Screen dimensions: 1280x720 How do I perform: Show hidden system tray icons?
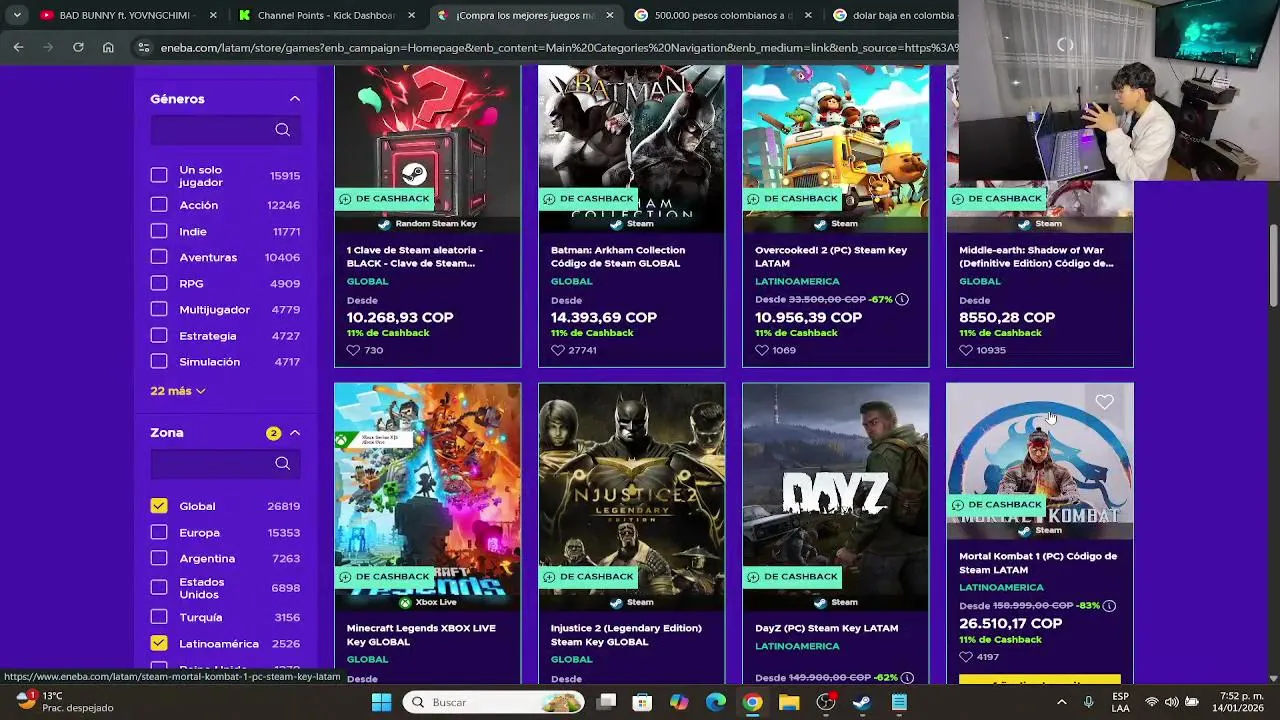click(x=1061, y=702)
